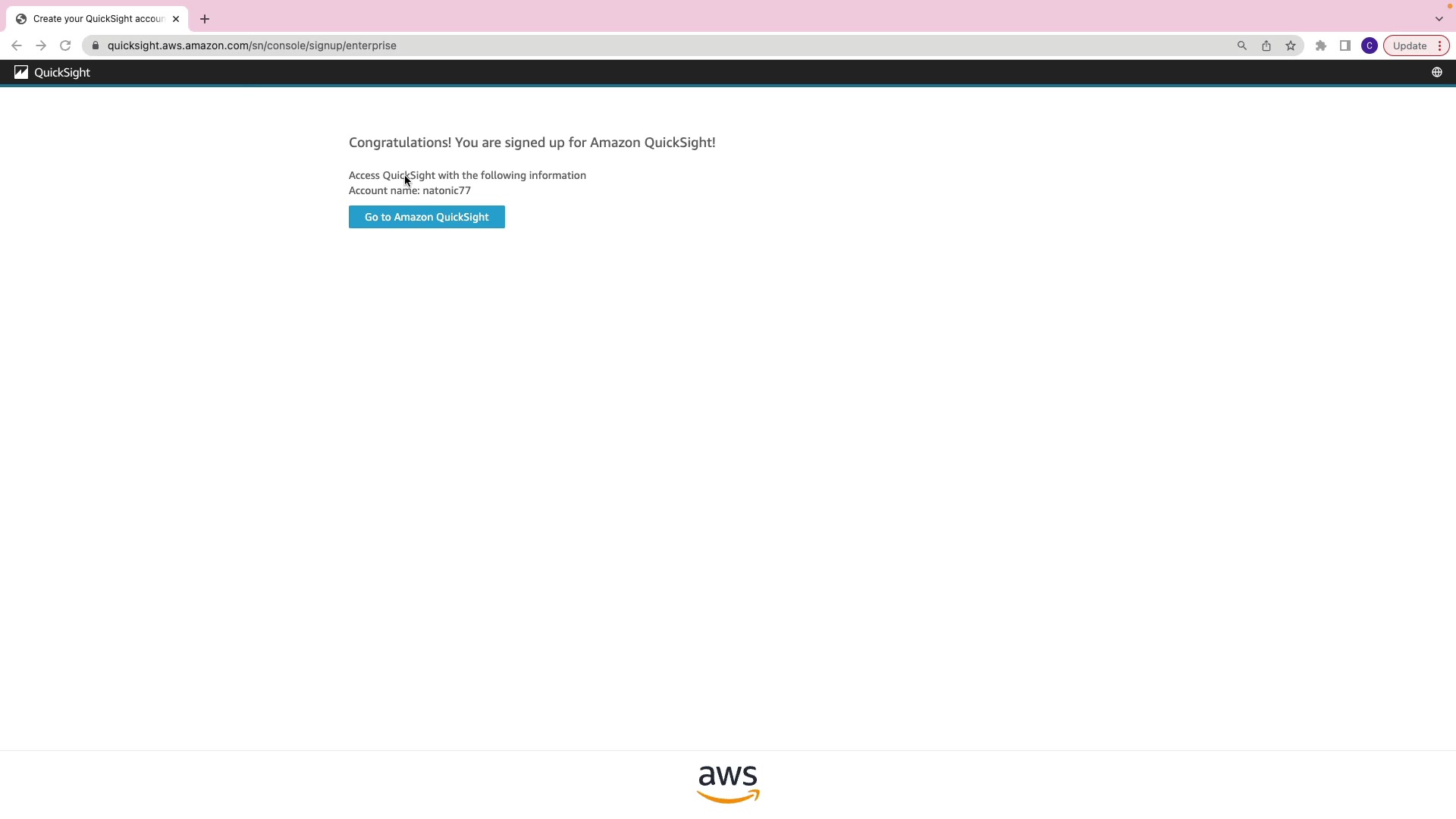Open the profile avatar labeled C
This screenshot has width=1456, height=819.
(1370, 45)
